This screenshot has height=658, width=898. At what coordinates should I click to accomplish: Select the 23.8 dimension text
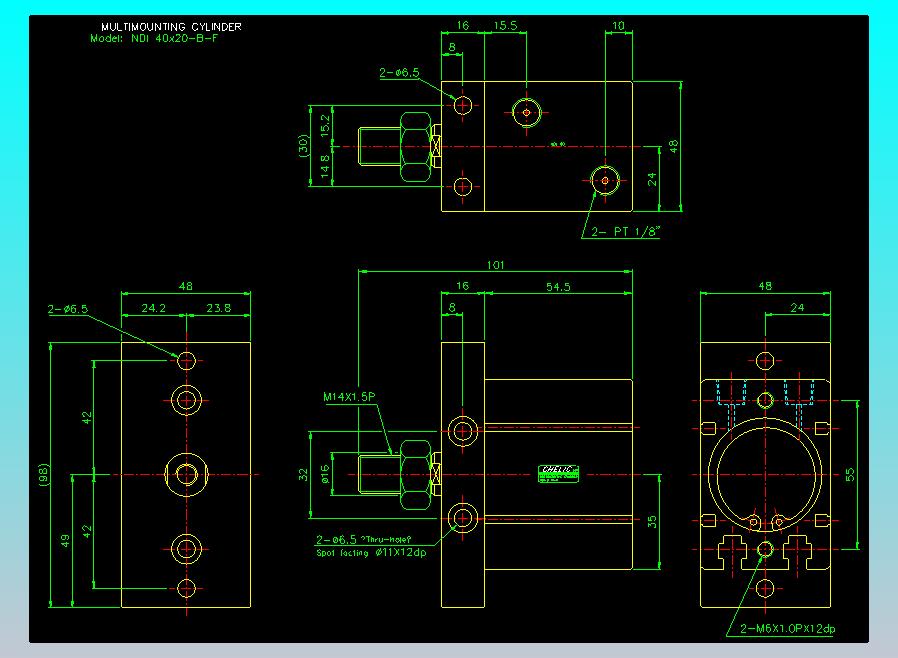pos(219,308)
